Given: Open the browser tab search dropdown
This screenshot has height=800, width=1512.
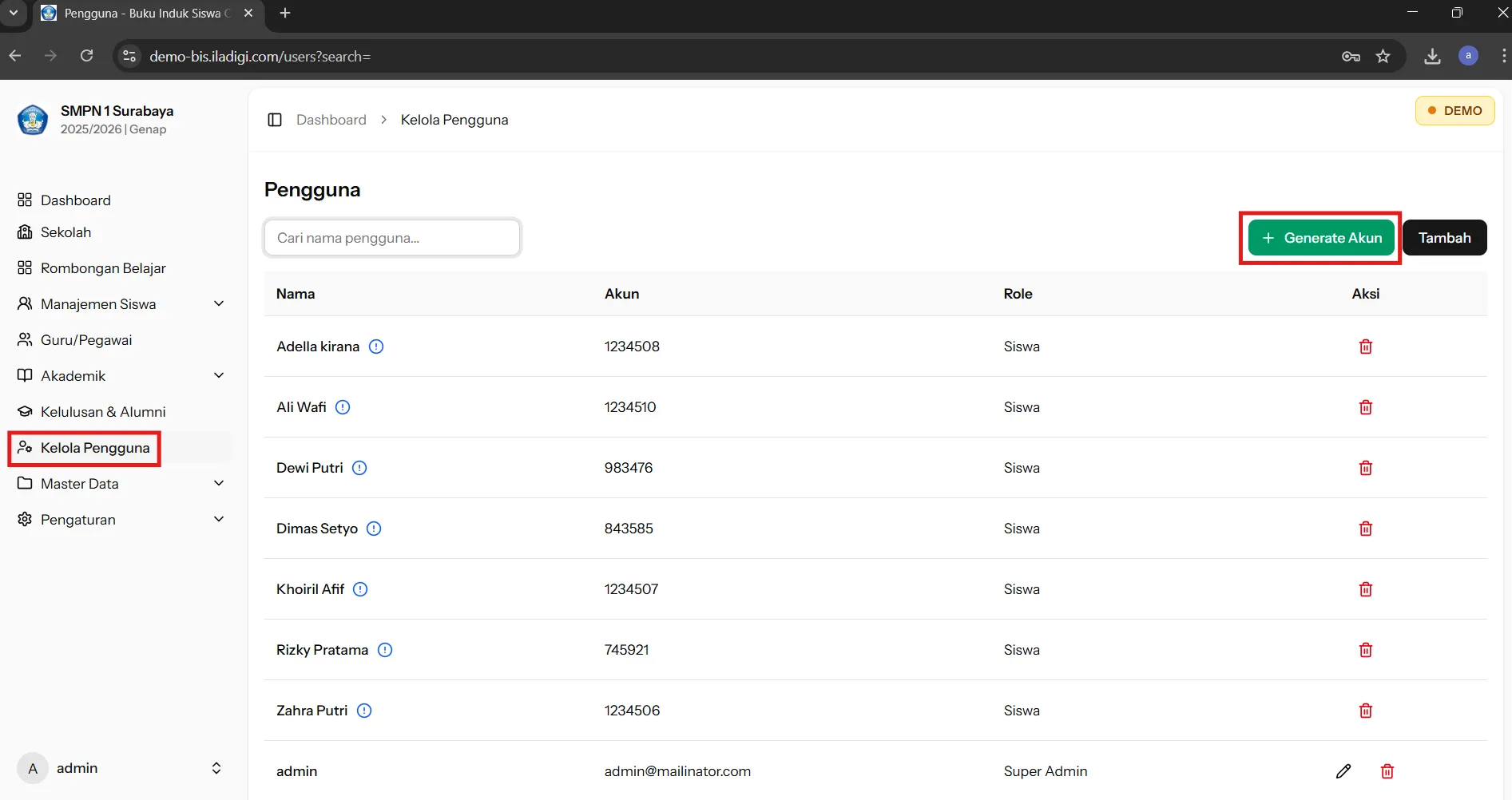Looking at the screenshot, I should coord(14,13).
